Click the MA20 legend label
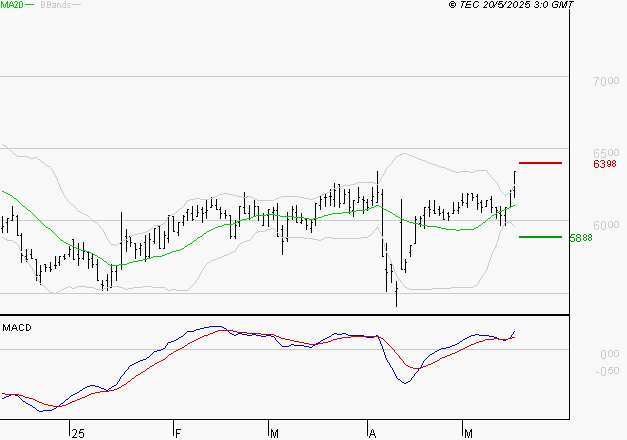 (13, 5)
